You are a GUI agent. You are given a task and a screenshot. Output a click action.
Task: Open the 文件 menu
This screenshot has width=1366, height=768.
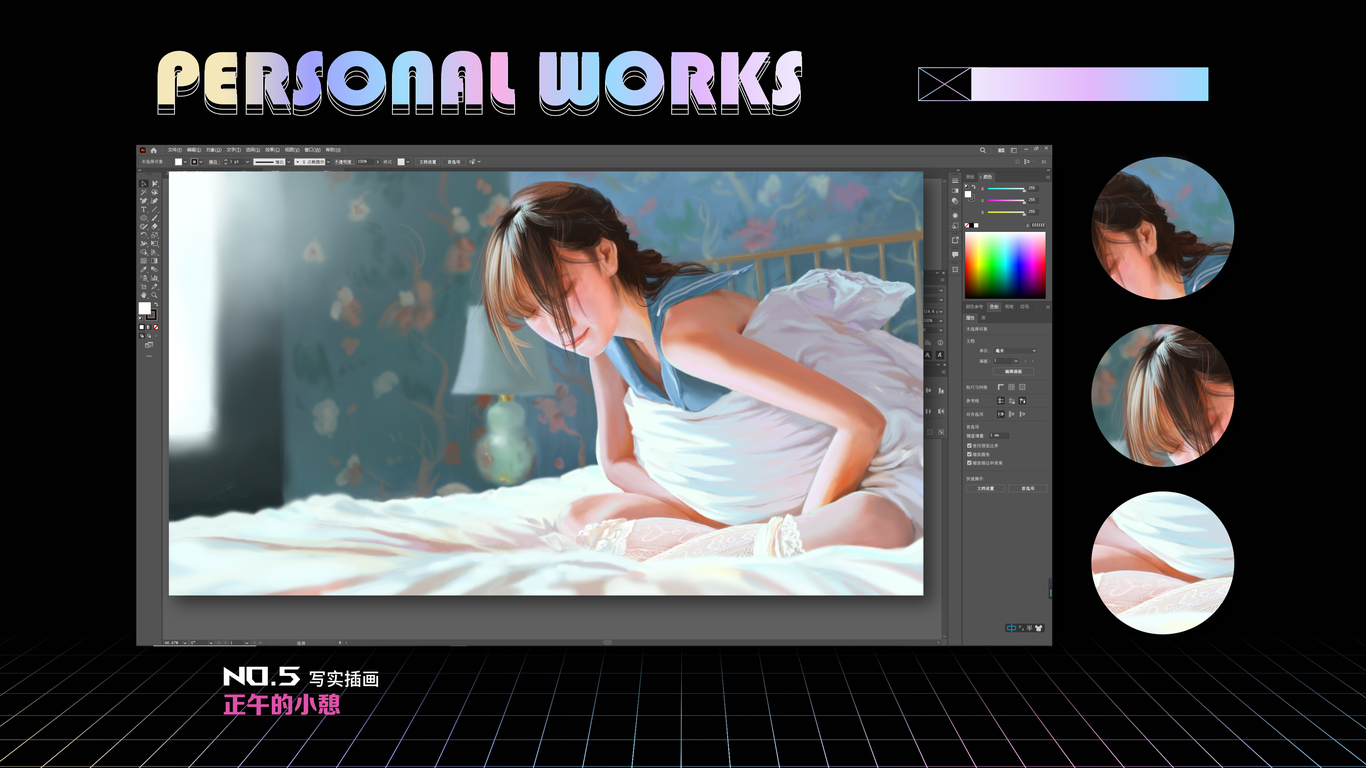[x=175, y=150]
